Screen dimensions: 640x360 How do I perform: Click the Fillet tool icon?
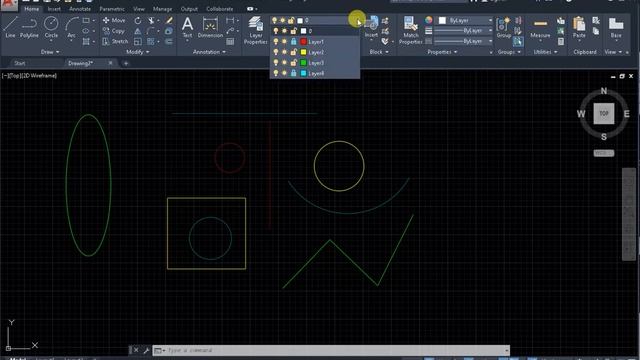151,31
